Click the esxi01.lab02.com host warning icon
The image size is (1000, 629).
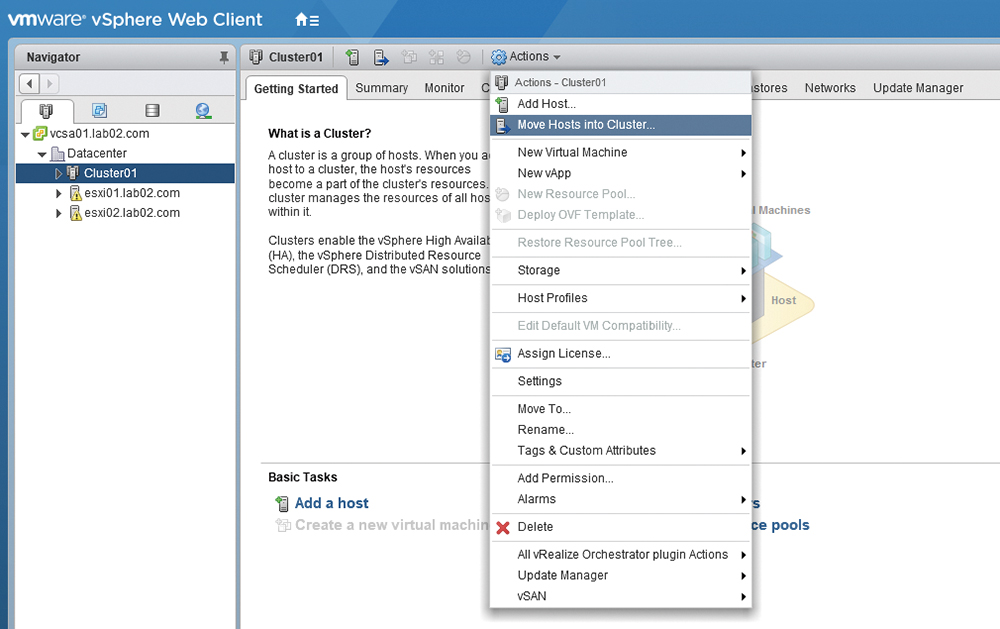click(x=75, y=193)
